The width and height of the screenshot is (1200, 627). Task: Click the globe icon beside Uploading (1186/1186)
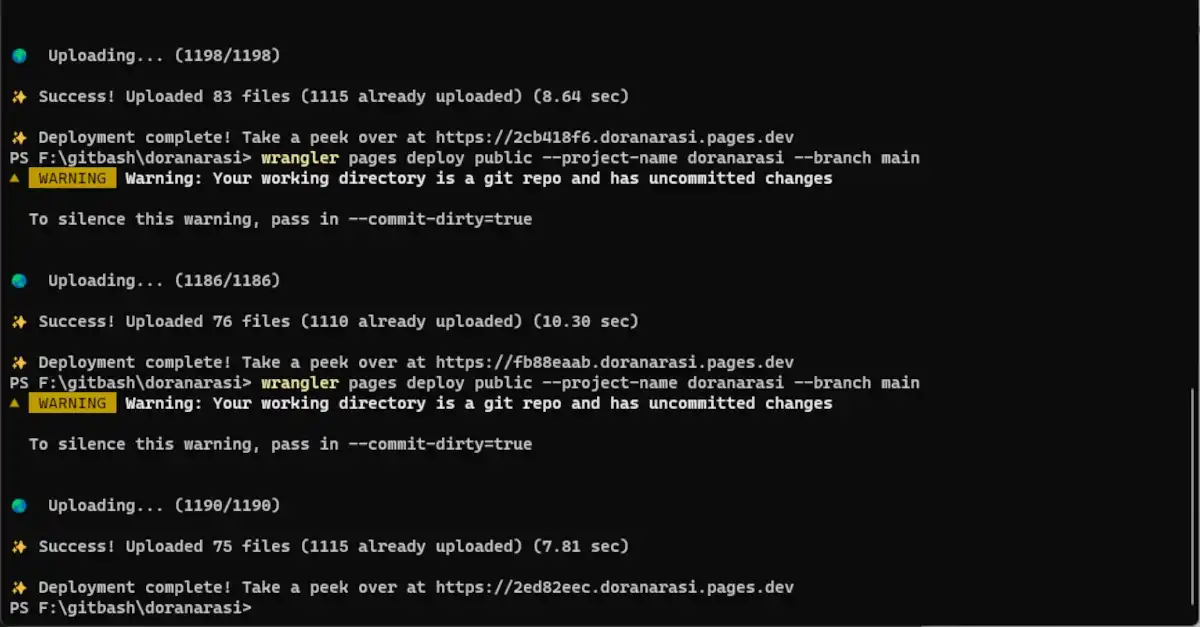(19, 281)
